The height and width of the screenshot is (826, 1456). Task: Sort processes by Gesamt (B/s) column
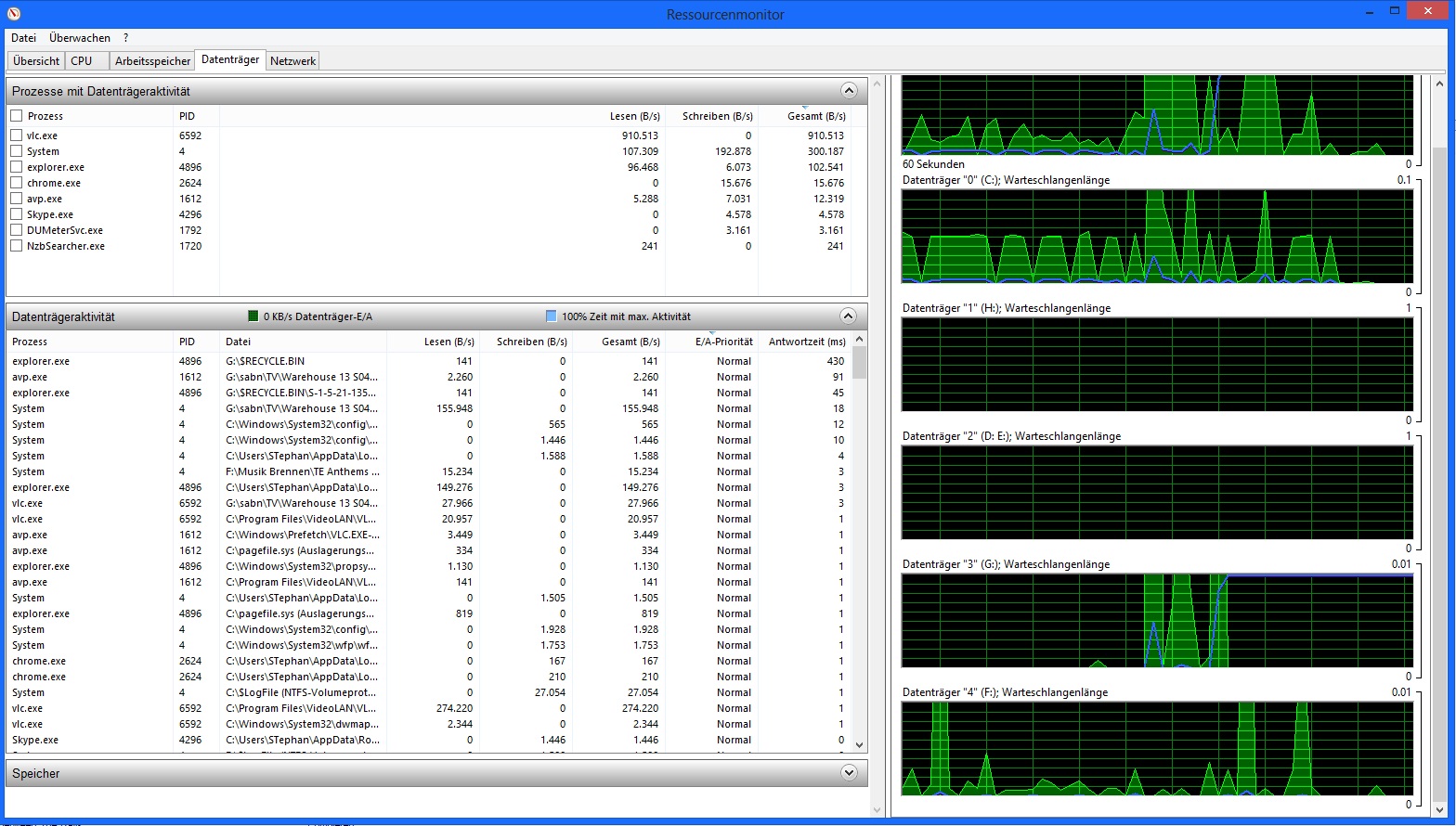804,116
